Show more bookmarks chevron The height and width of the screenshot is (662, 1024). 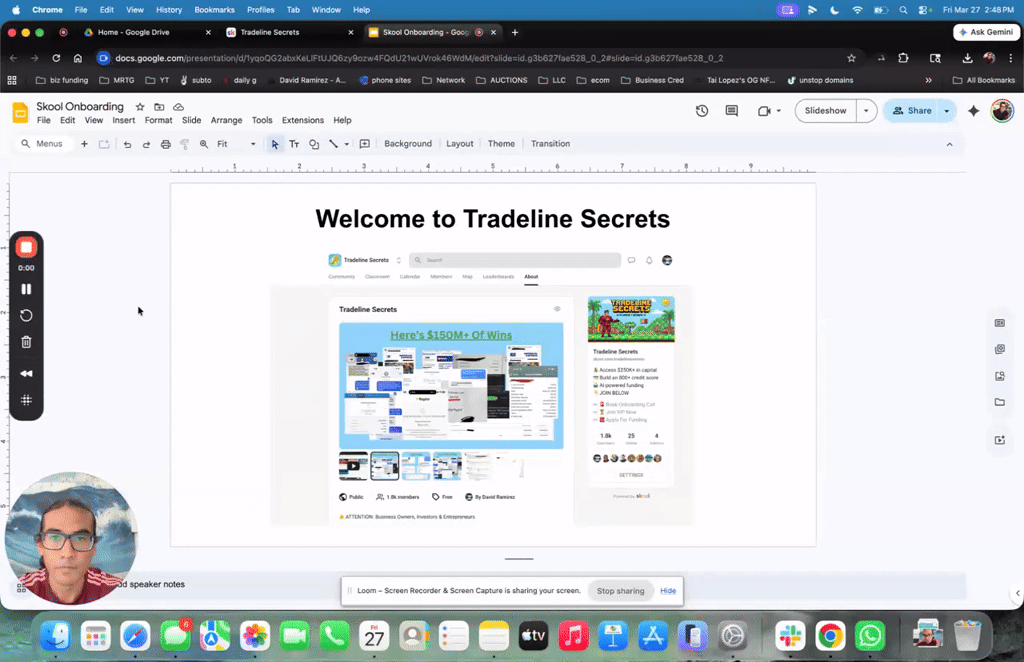click(x=928, y=80)
